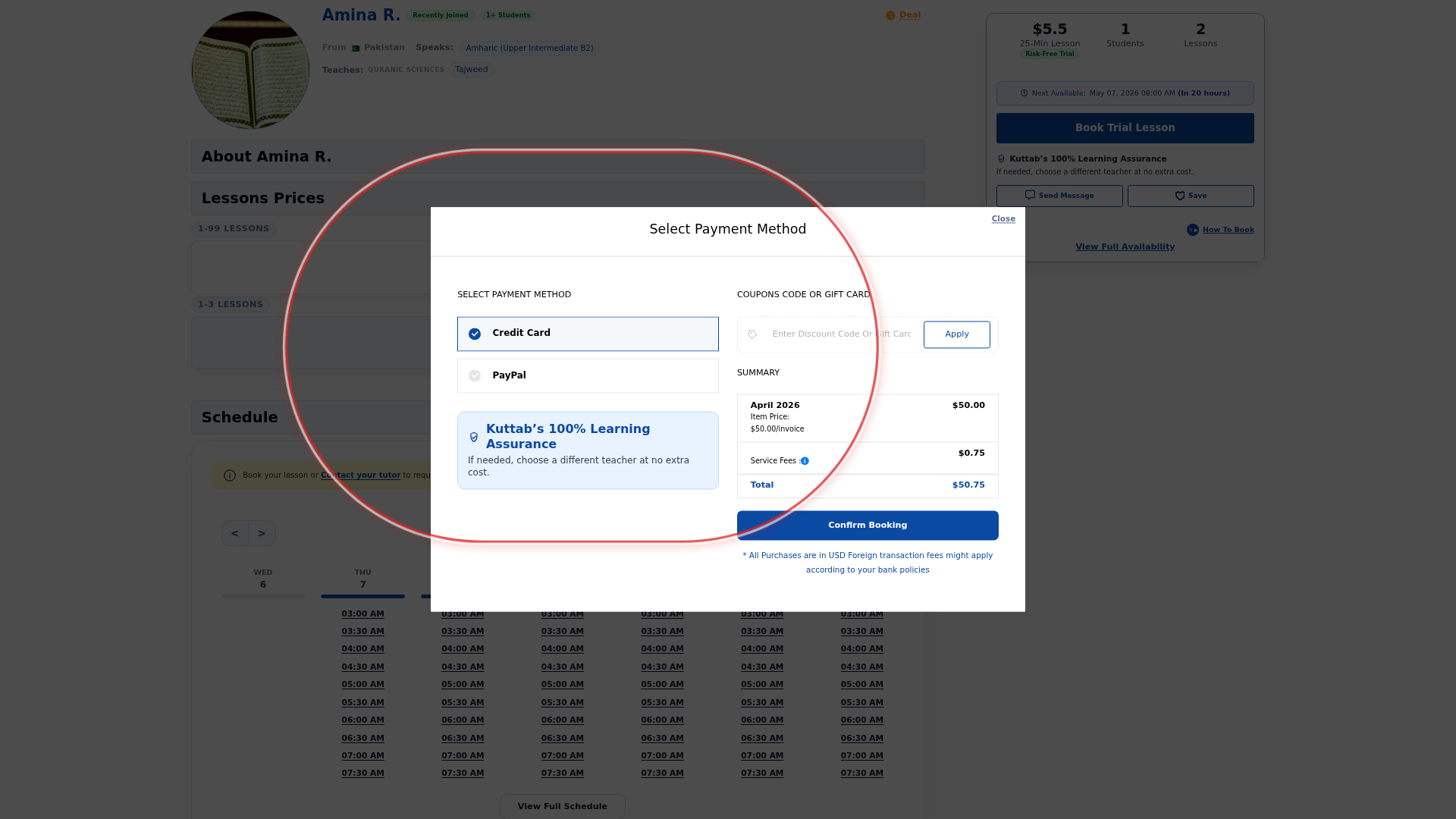Viewport: 1456px width, 819px height.
Task: Open the How To Book link
Action: 1228,230
